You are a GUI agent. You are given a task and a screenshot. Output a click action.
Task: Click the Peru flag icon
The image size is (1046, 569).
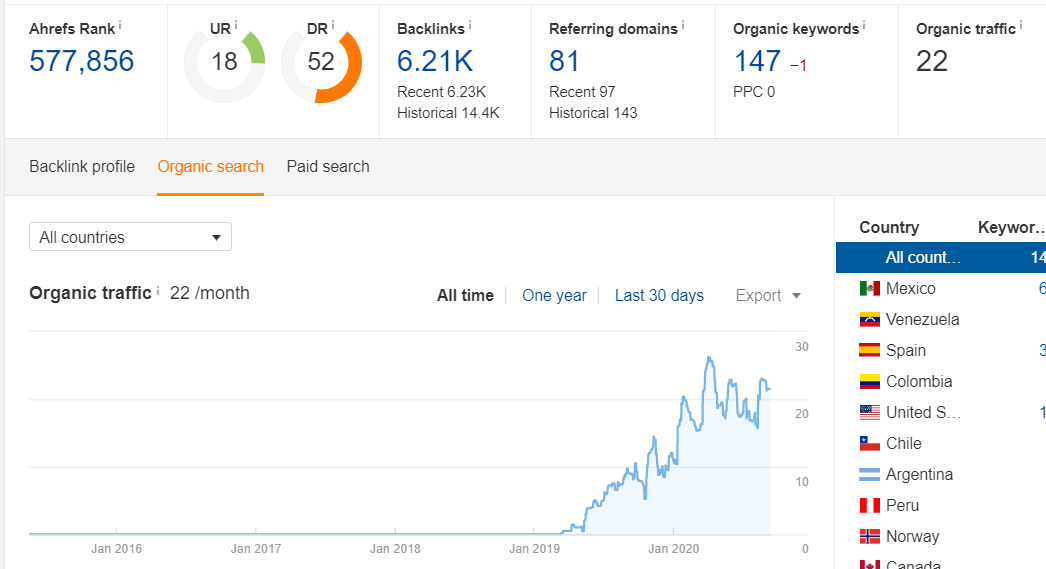pyautogui.click(x=870, y=506)
